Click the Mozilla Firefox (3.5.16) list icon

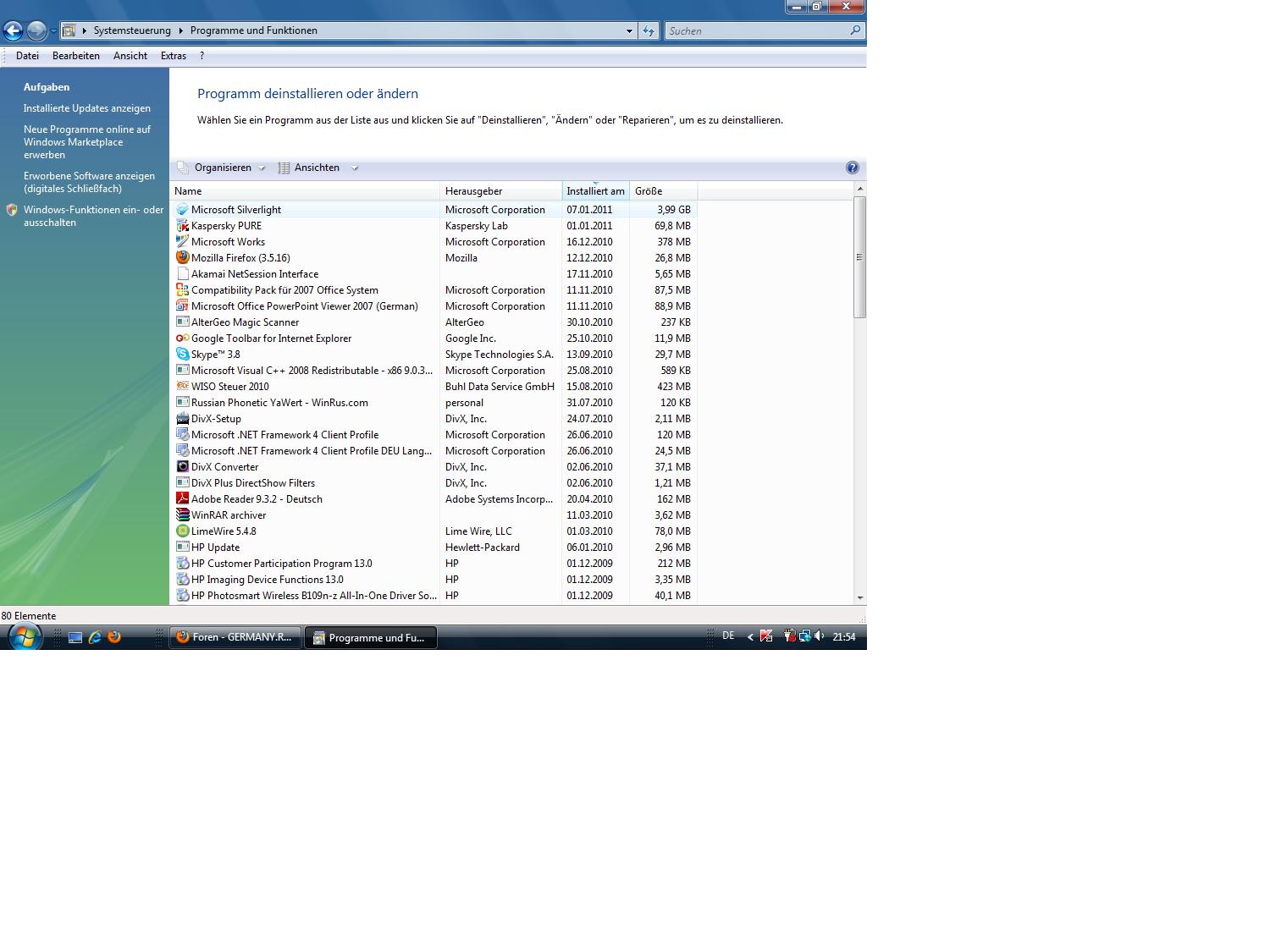pyautogui.click(x=182, y=257)
